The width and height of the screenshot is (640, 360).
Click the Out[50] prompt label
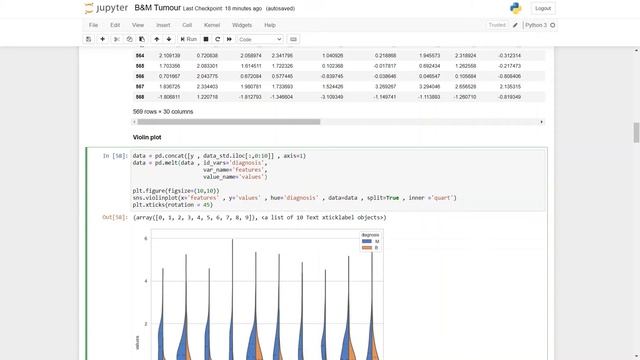(x=115, y=218)
